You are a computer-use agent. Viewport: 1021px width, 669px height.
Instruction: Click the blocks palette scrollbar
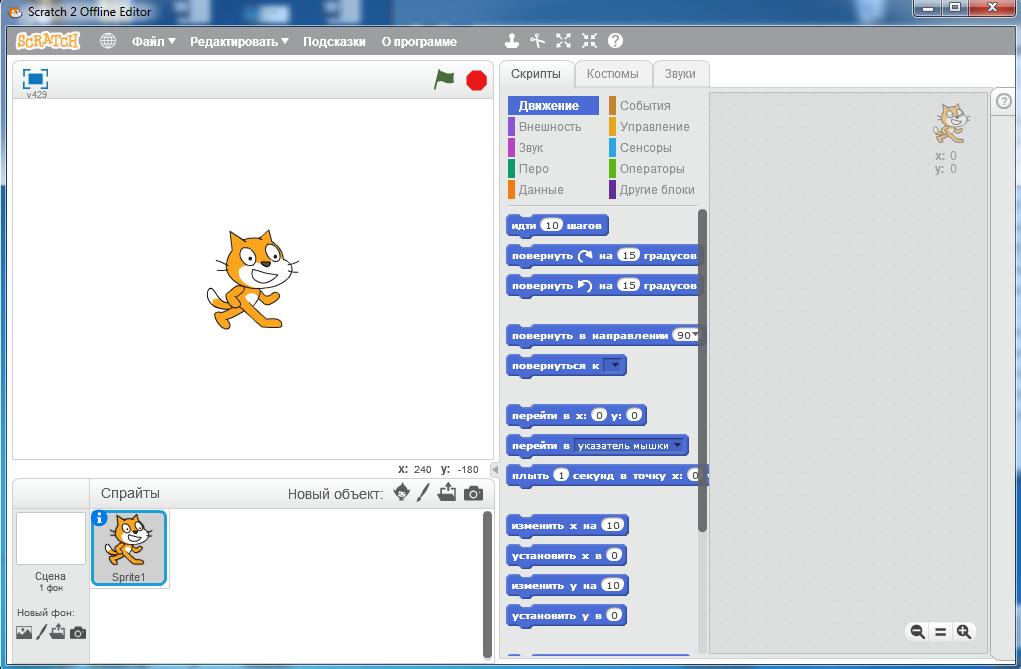[702, 370]
